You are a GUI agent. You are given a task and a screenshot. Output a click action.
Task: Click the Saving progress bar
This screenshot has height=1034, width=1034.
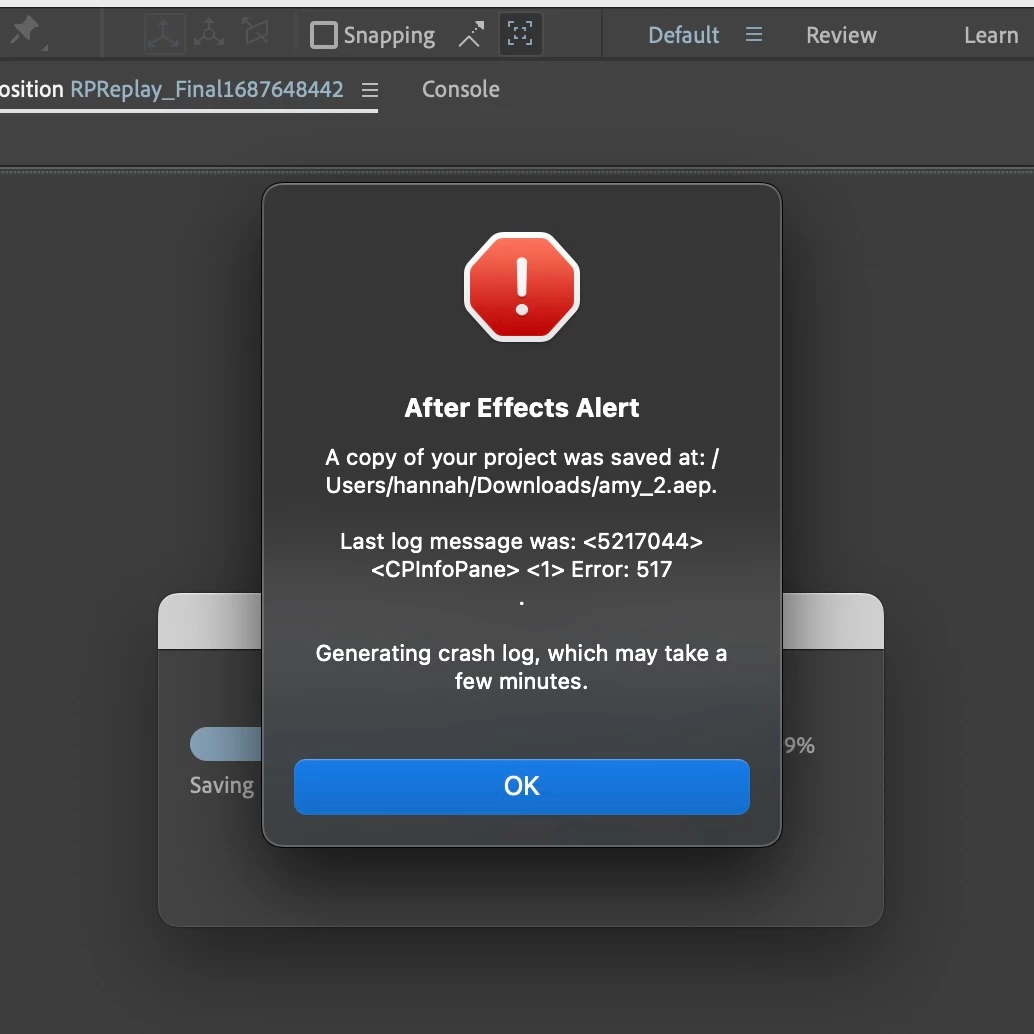click(226, 744)
